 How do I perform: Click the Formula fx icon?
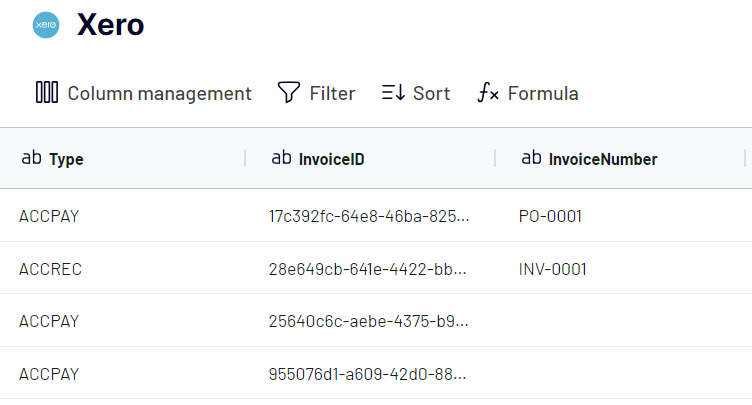click(x=488, y=92)
